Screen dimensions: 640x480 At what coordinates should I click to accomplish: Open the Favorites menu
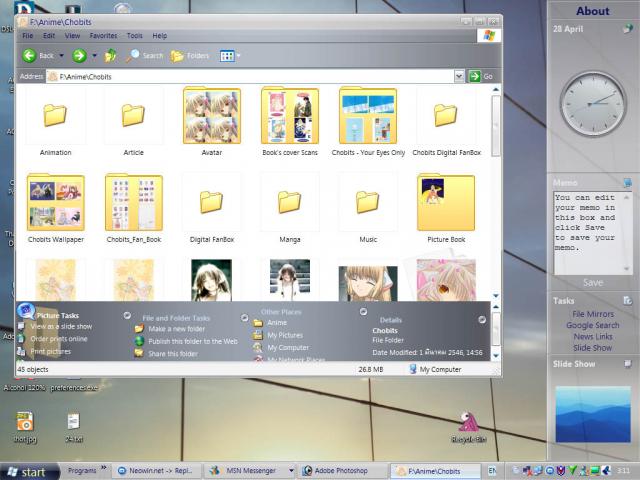tap(103, 36)
